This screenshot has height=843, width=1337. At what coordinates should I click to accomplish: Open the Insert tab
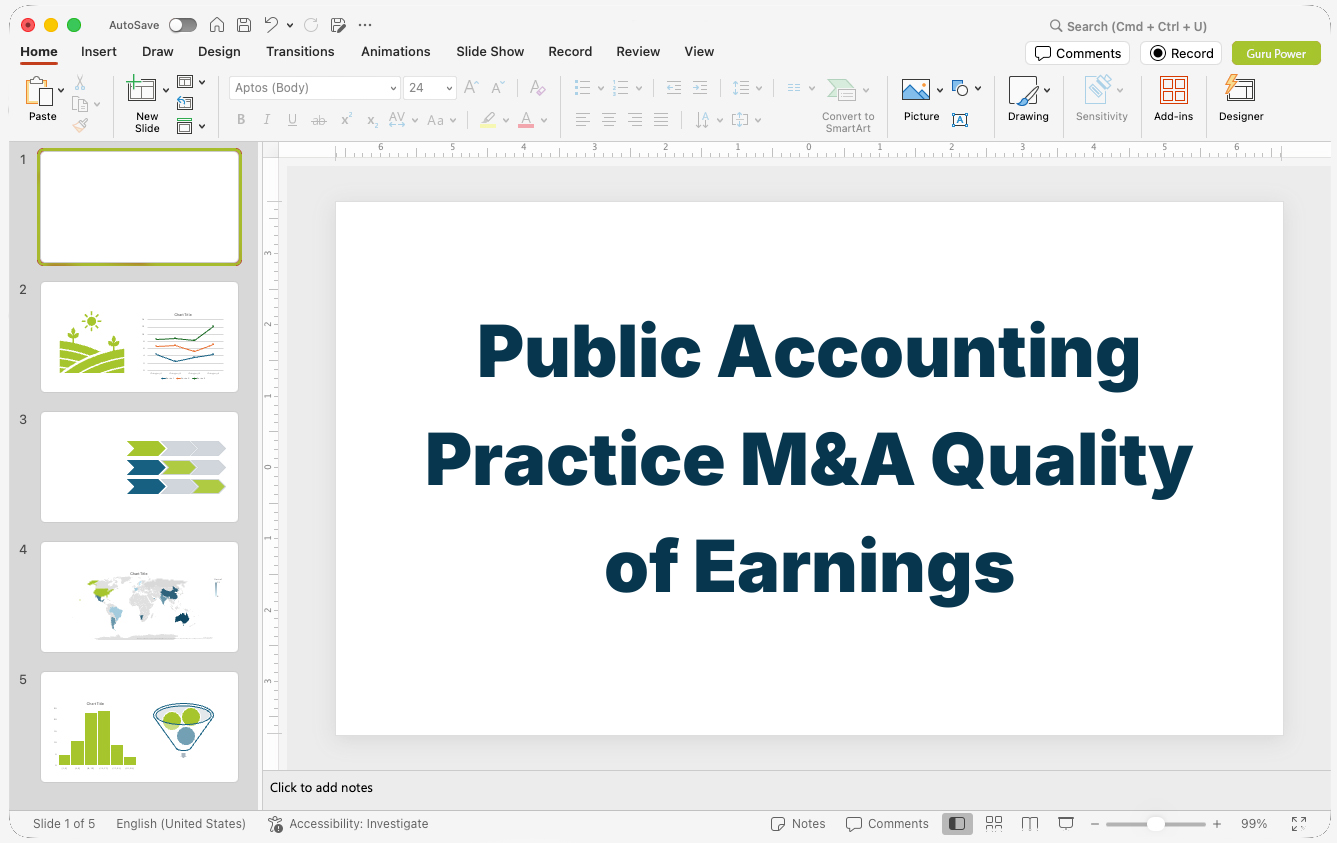pyautogui.click(x=99, y=51)
